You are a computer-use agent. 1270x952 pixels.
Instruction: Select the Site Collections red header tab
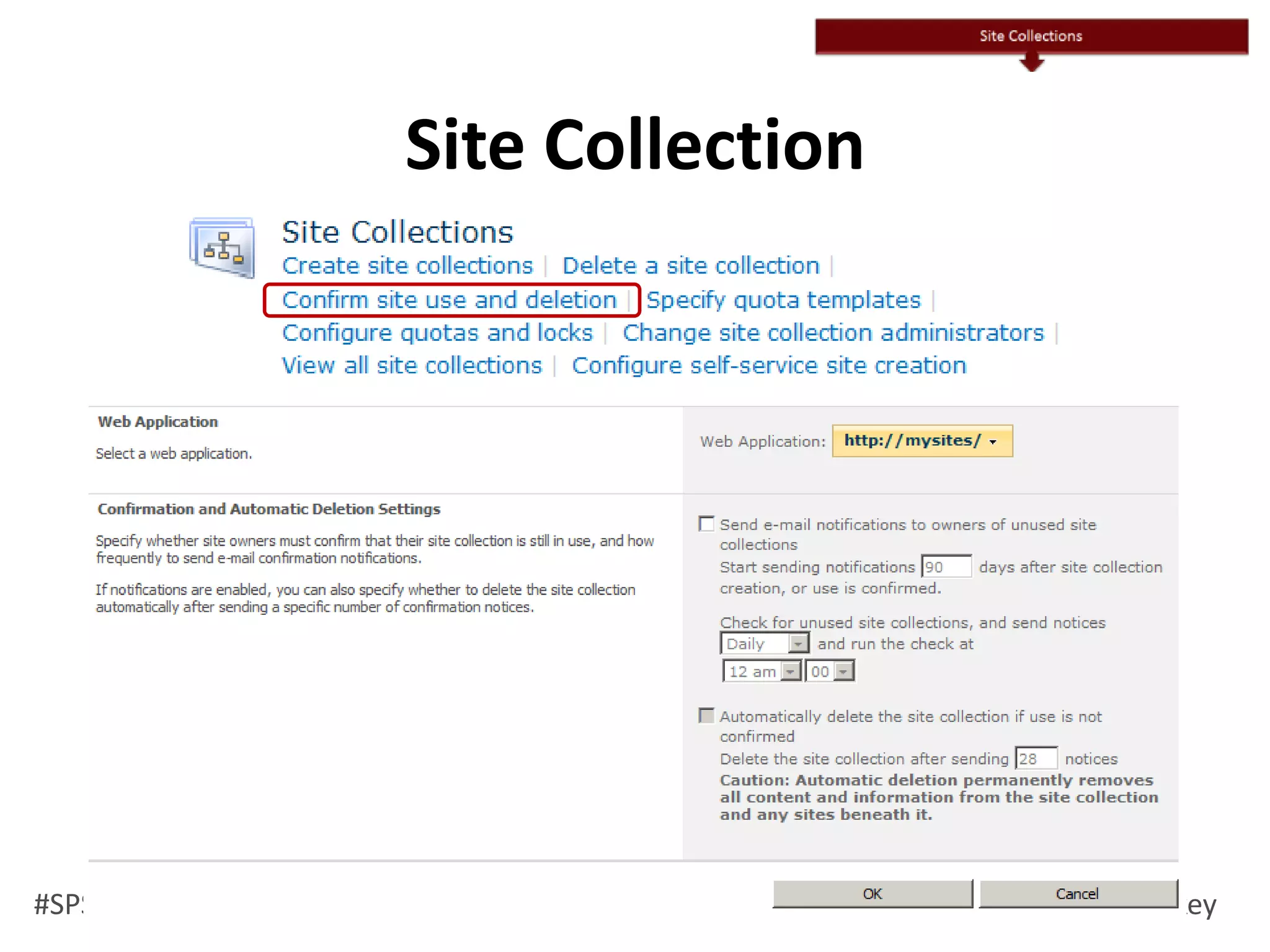[x=1031, y=37]
